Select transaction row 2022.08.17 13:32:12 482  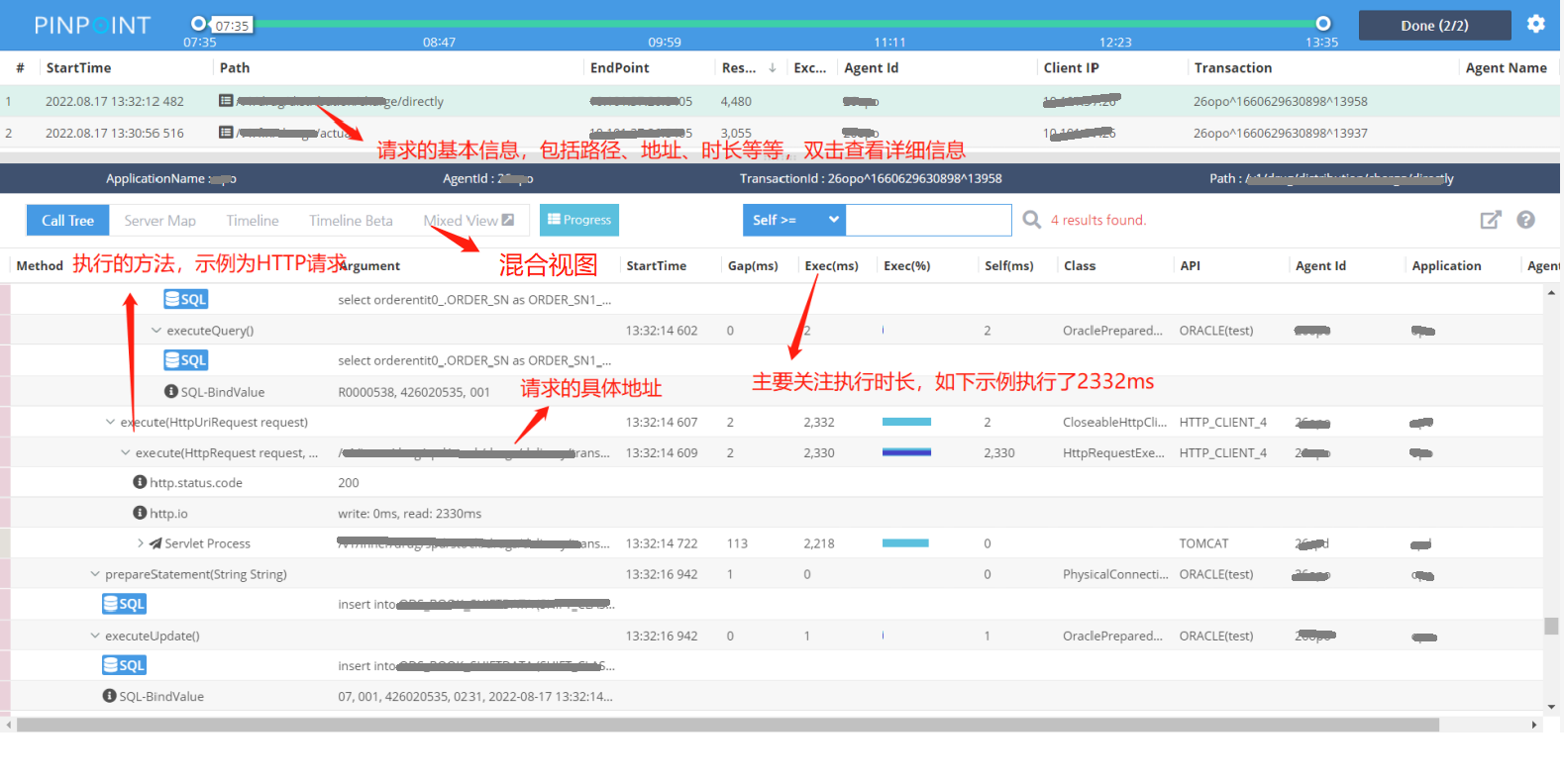click(x=780, y=101)
